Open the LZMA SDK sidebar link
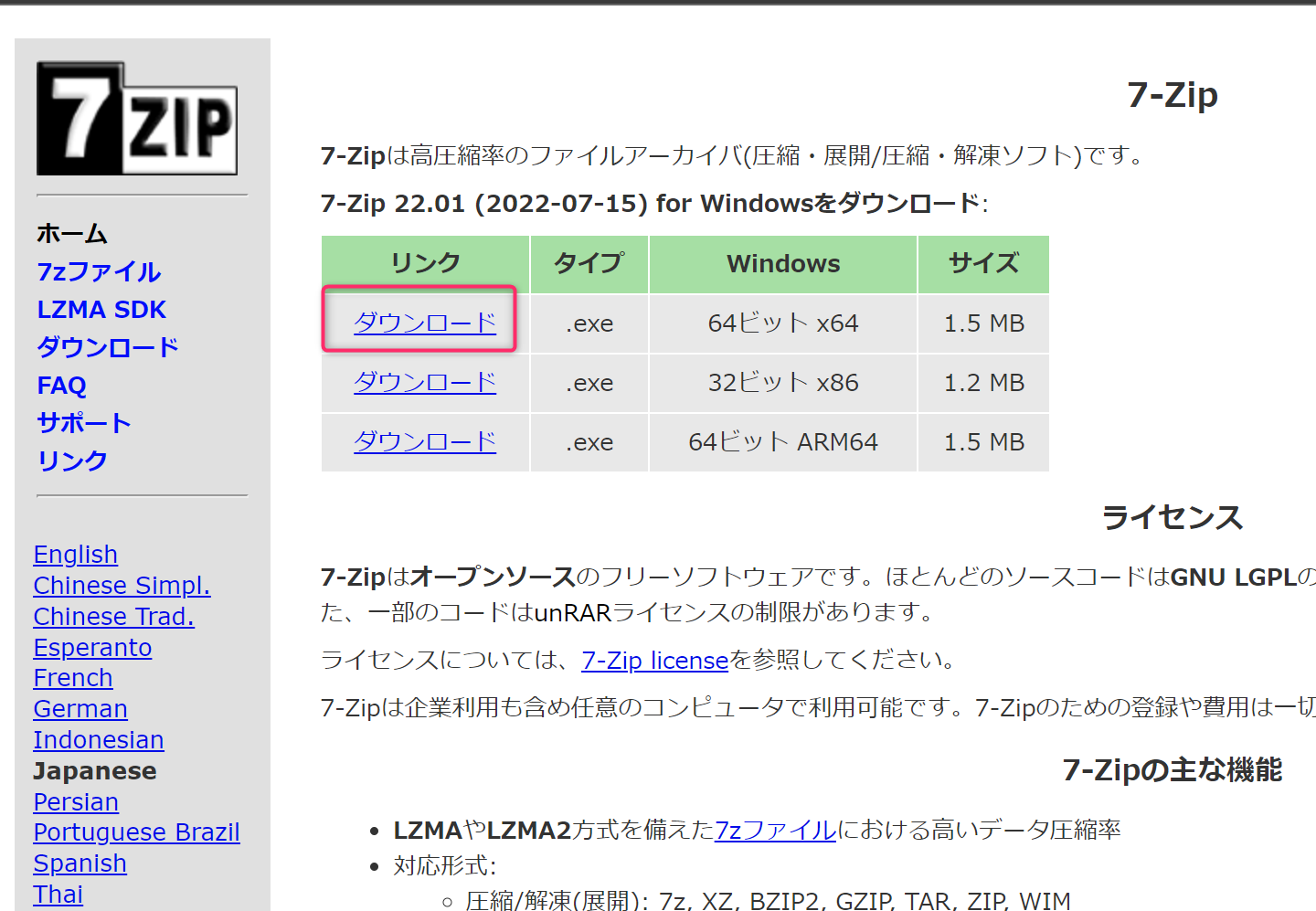1316x911 pixels. 101,310
